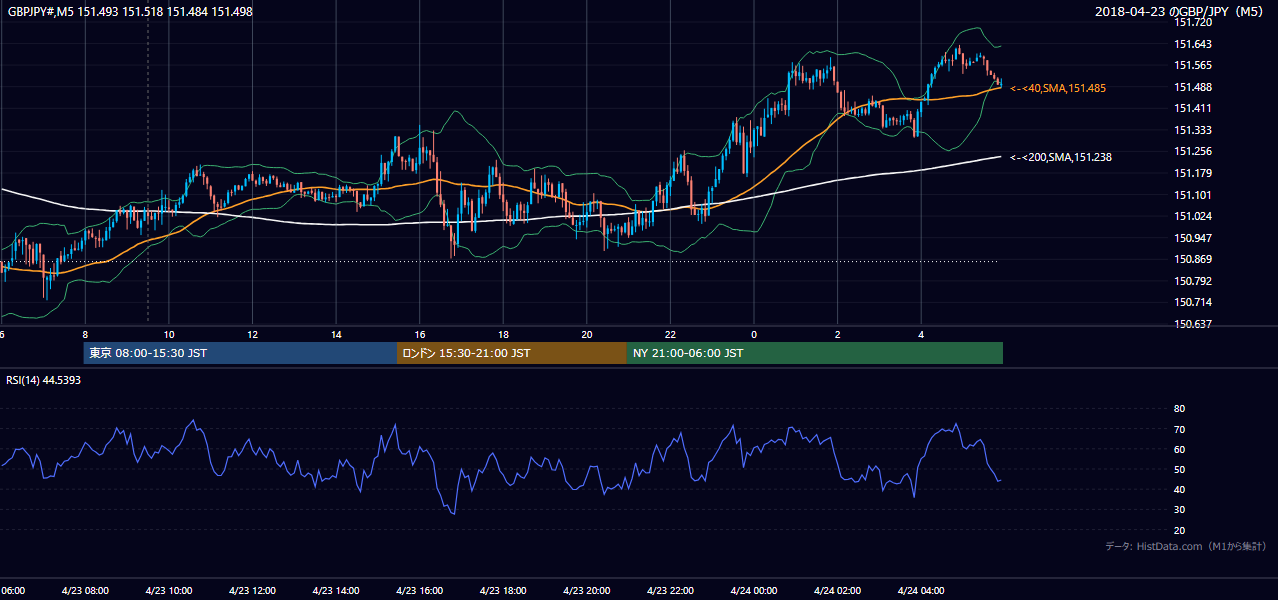Click RSI scale value 70
The image size is (1278, 600).
click(x=1179, y=429)
